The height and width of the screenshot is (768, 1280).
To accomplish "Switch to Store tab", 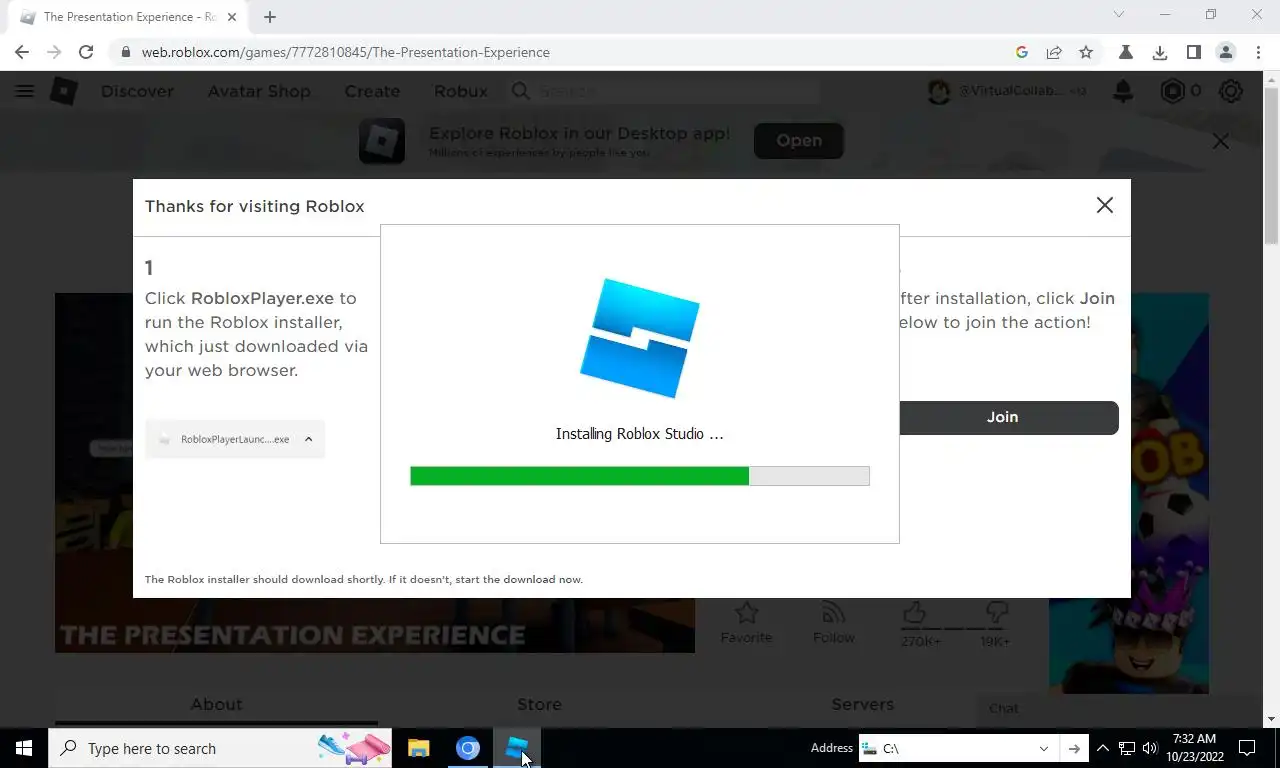I will pyautogui.click(x=539, y=705).
